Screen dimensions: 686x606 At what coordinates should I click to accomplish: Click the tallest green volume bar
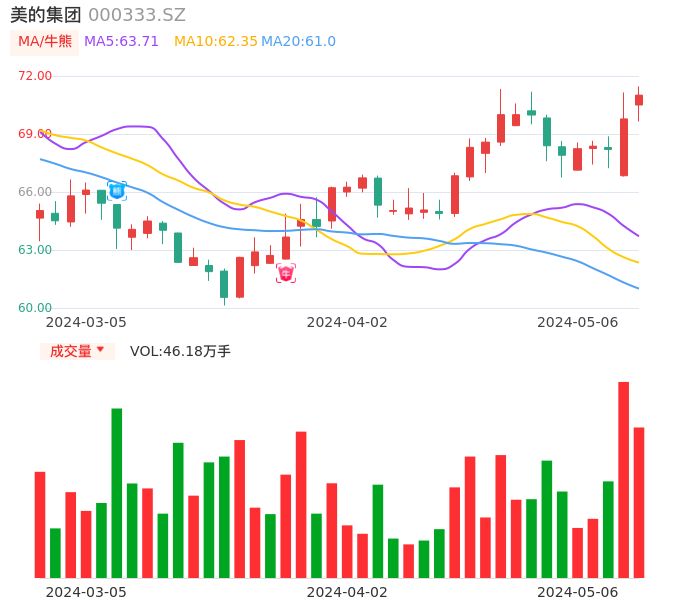tap(117, 493)
